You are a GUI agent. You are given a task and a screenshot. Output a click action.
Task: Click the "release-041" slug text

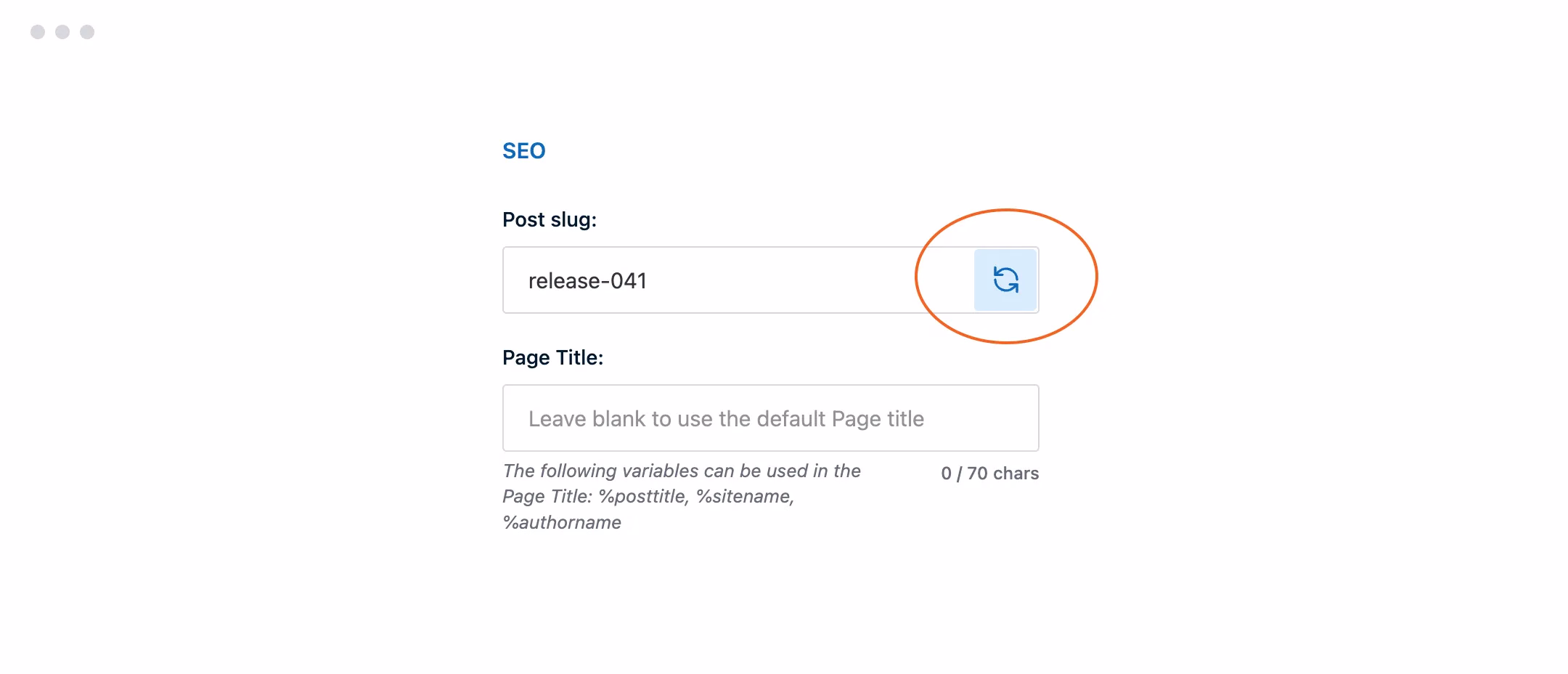(x=587, y=281)
